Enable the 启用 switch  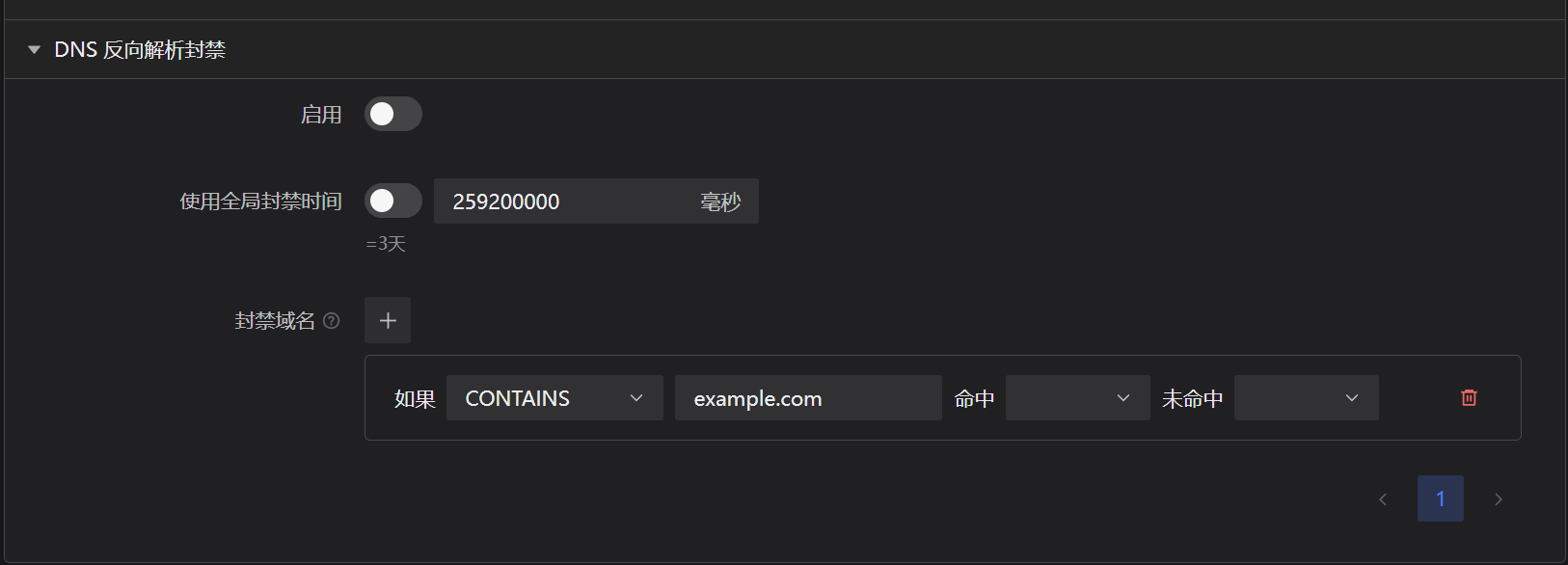click(x=392, y=114)
